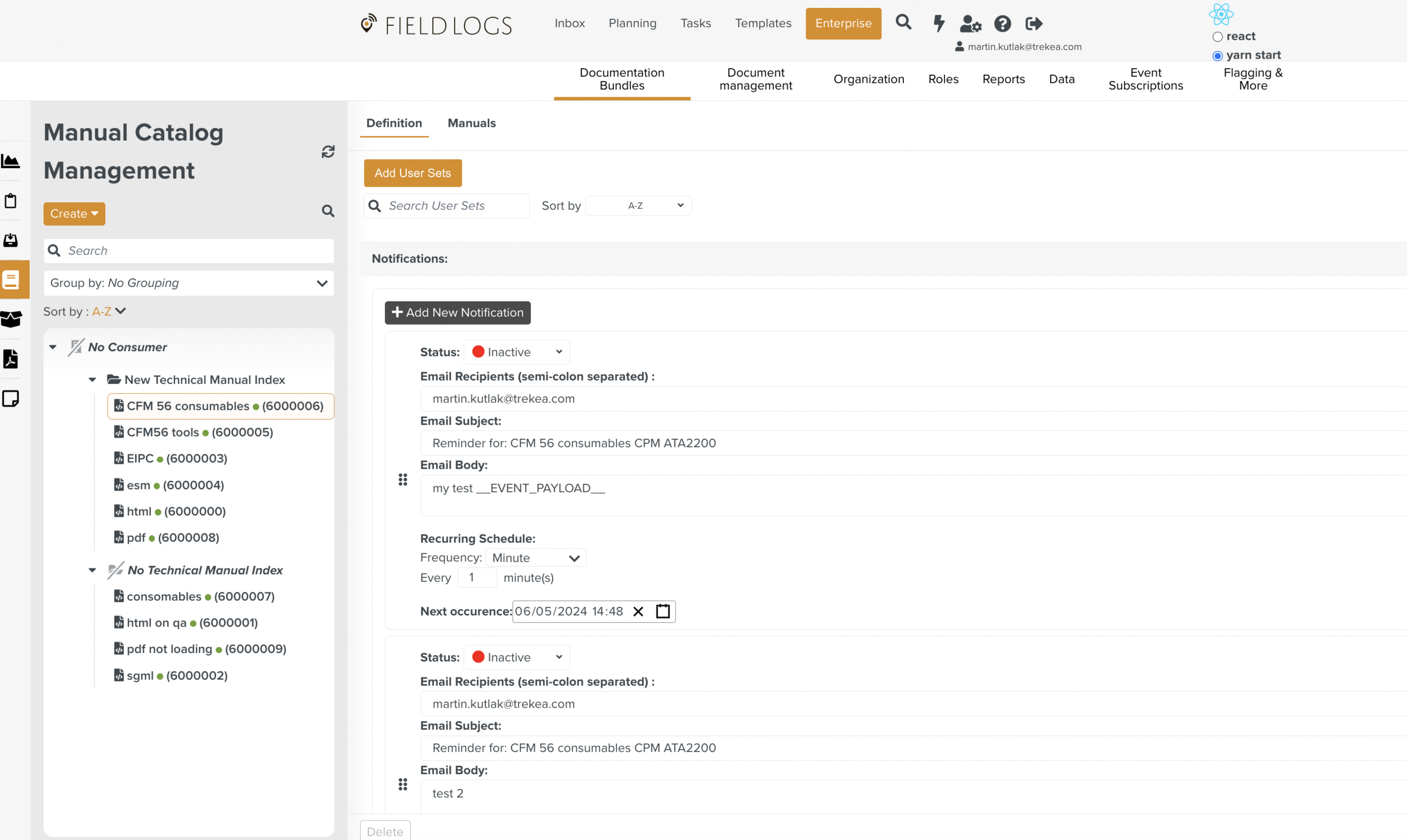Click the search magnifier in top navigation
1407x840 pixels.
tap(903, 23)
